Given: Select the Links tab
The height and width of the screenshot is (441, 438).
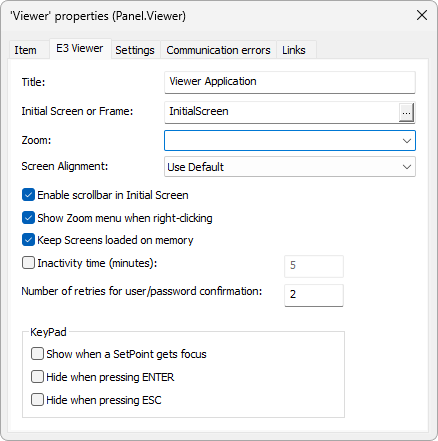Looking at the screenshot, I should (x=294, y=50).
